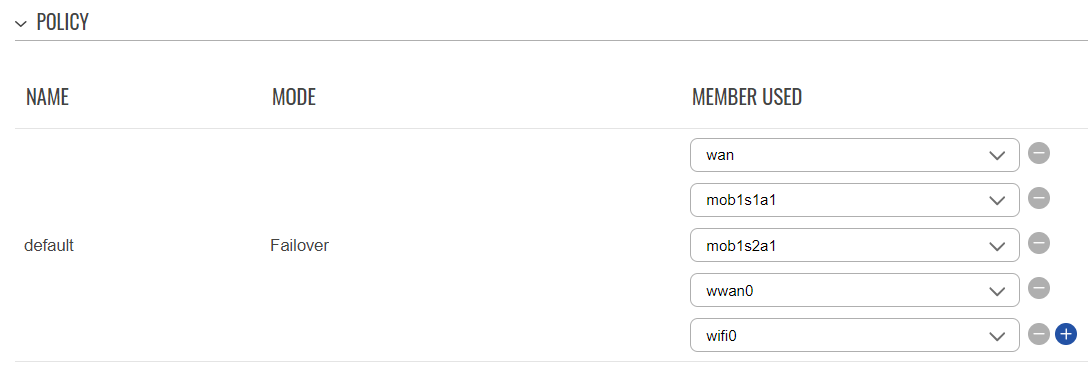1088x367 pixels.
Task: Click the wan text in member selector
Action: click(720, 155)
